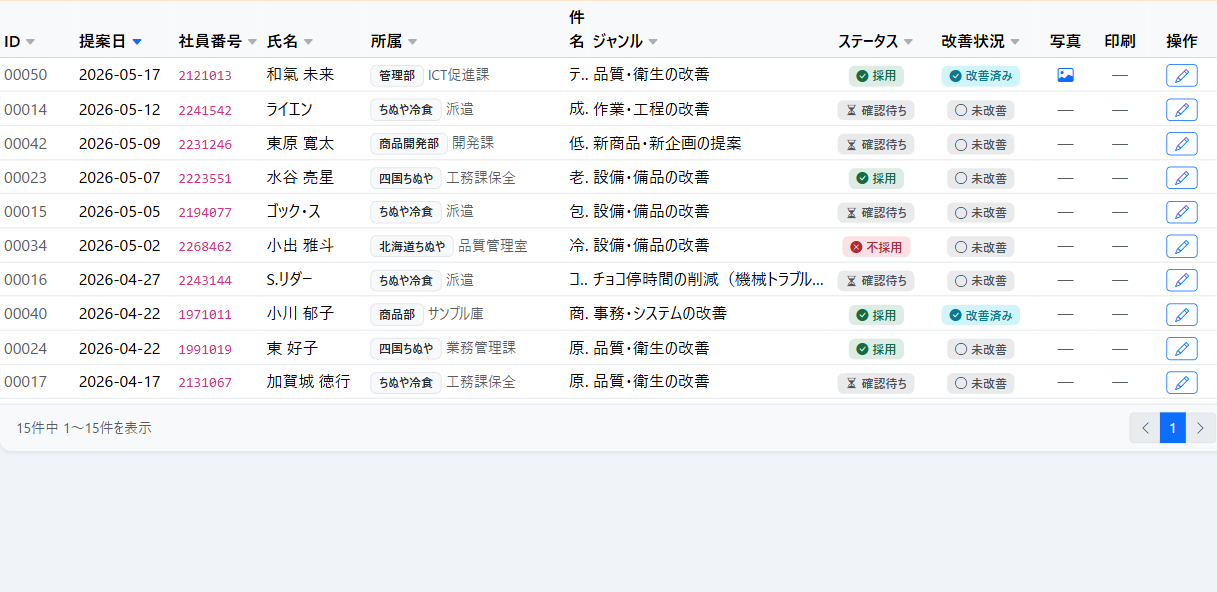Click the 写真 column header
Screen dimensions: 1217x592
(1065, 41)
